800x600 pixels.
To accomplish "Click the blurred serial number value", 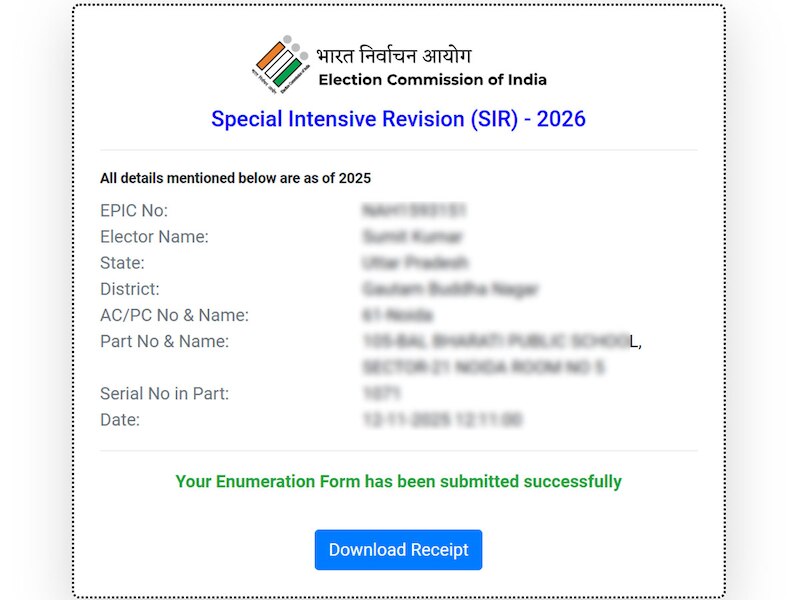I will (382, 393).
